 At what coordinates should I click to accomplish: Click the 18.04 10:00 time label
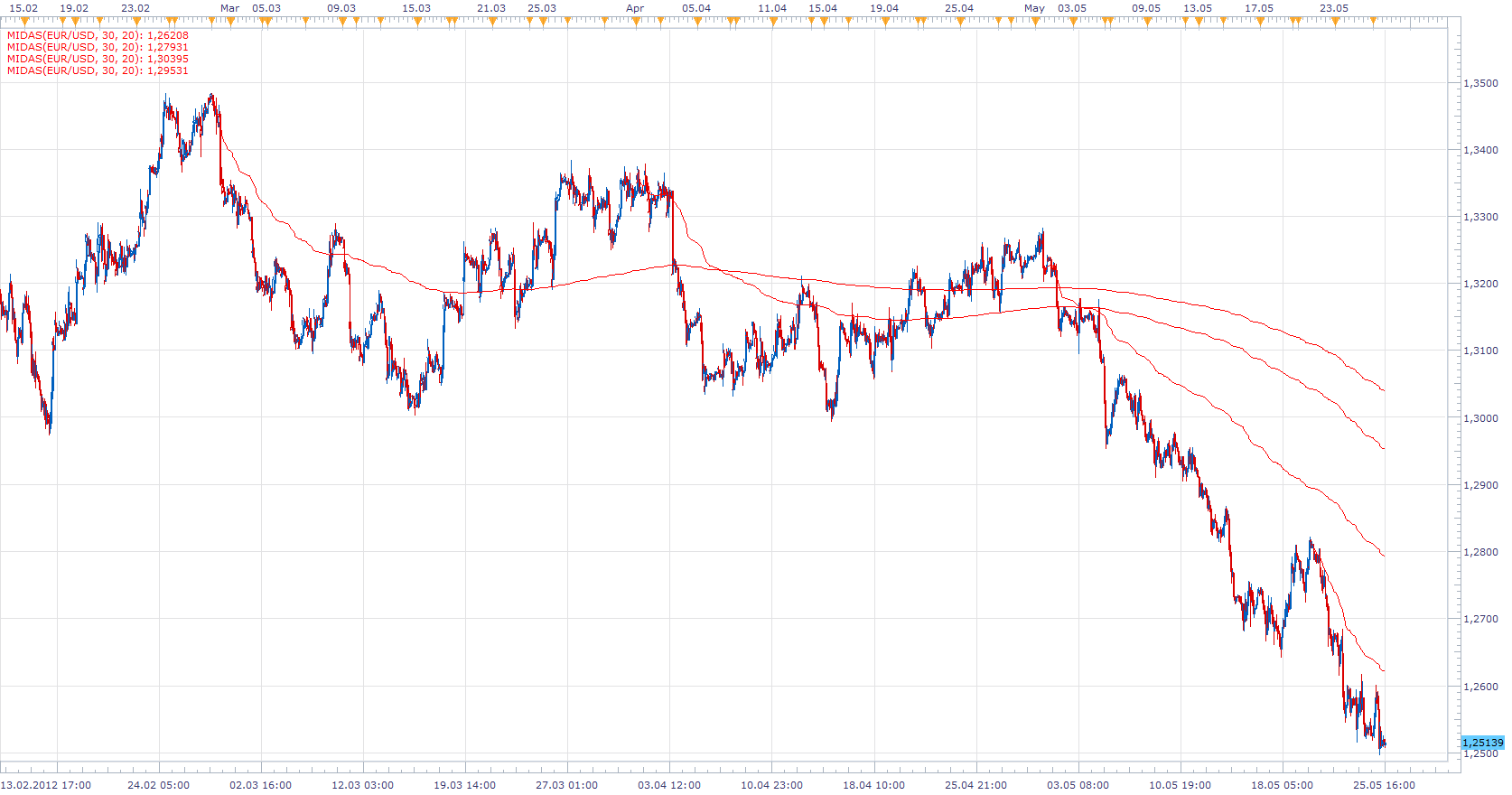coord(873,785)
